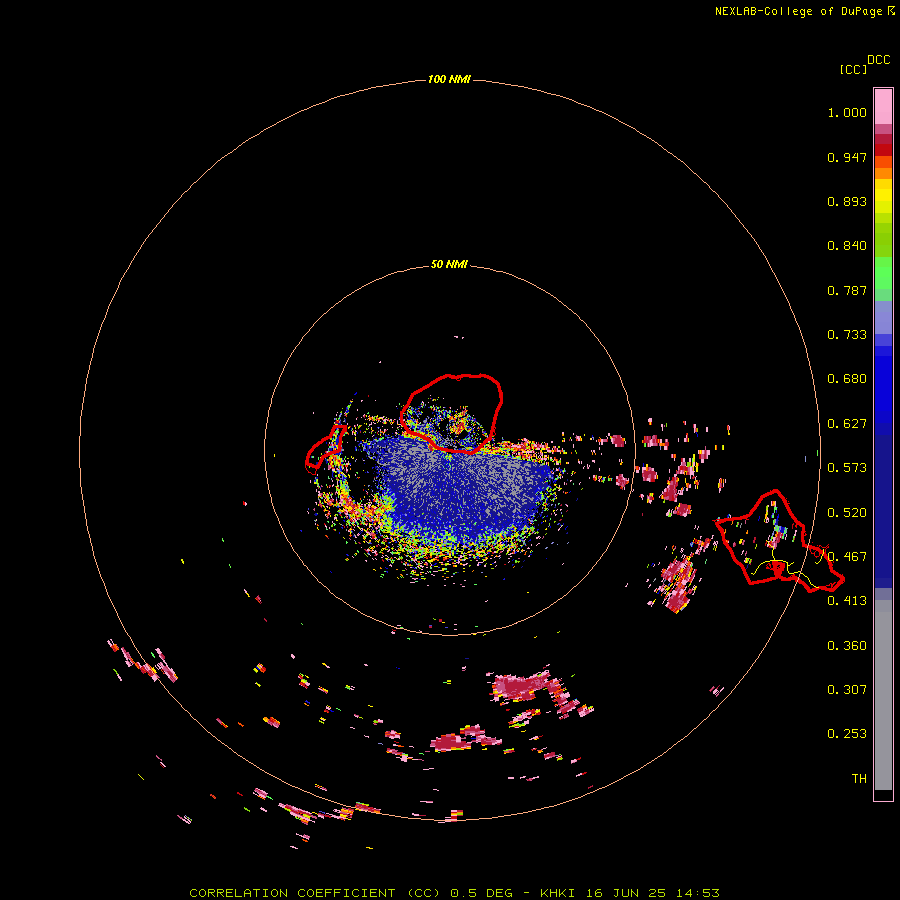Screen dimensions: 900x900
Task: Select the 1.000 color bar value
Action: [847, 112]
